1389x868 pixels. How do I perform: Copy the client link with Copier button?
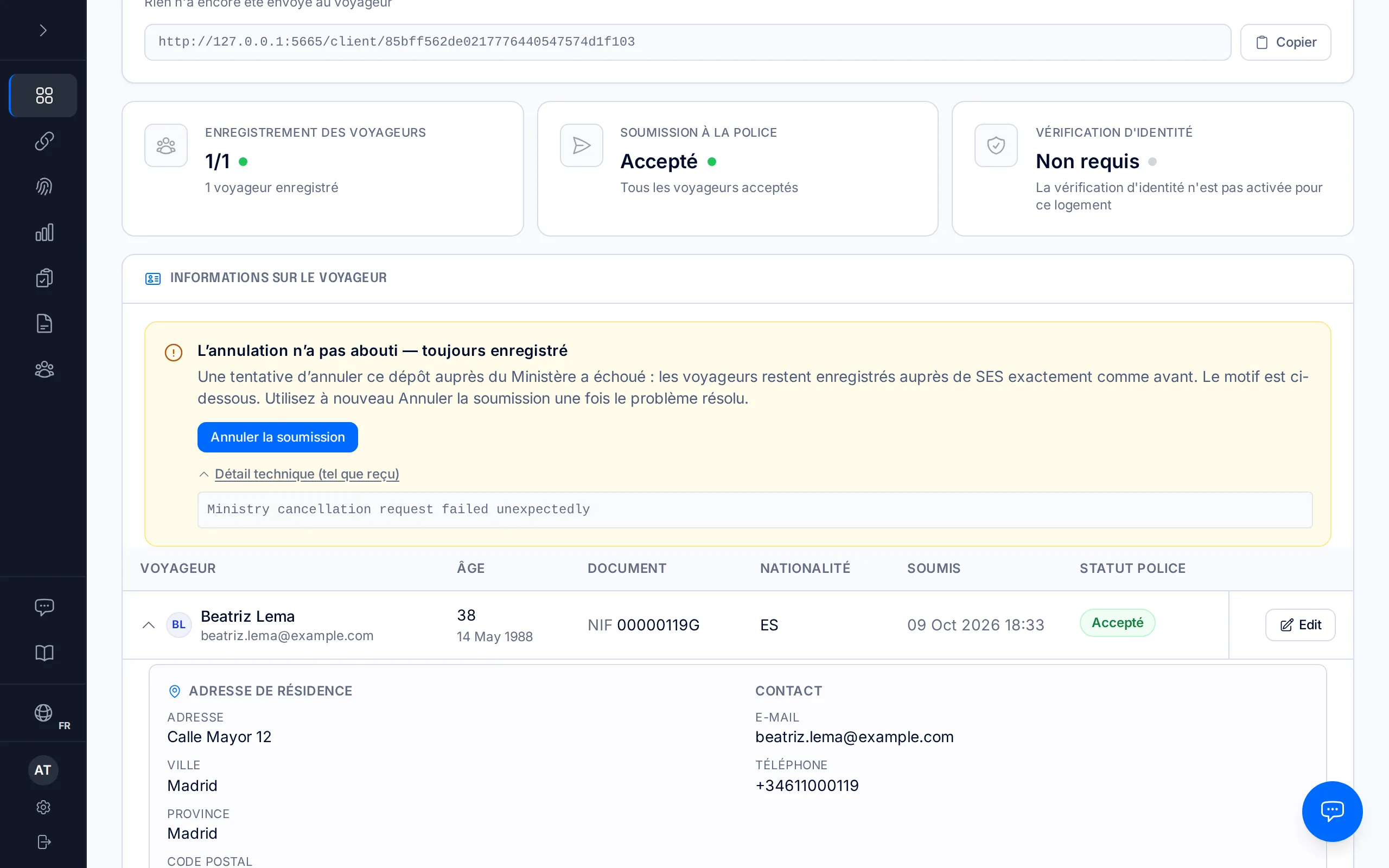click(1285, 42)
